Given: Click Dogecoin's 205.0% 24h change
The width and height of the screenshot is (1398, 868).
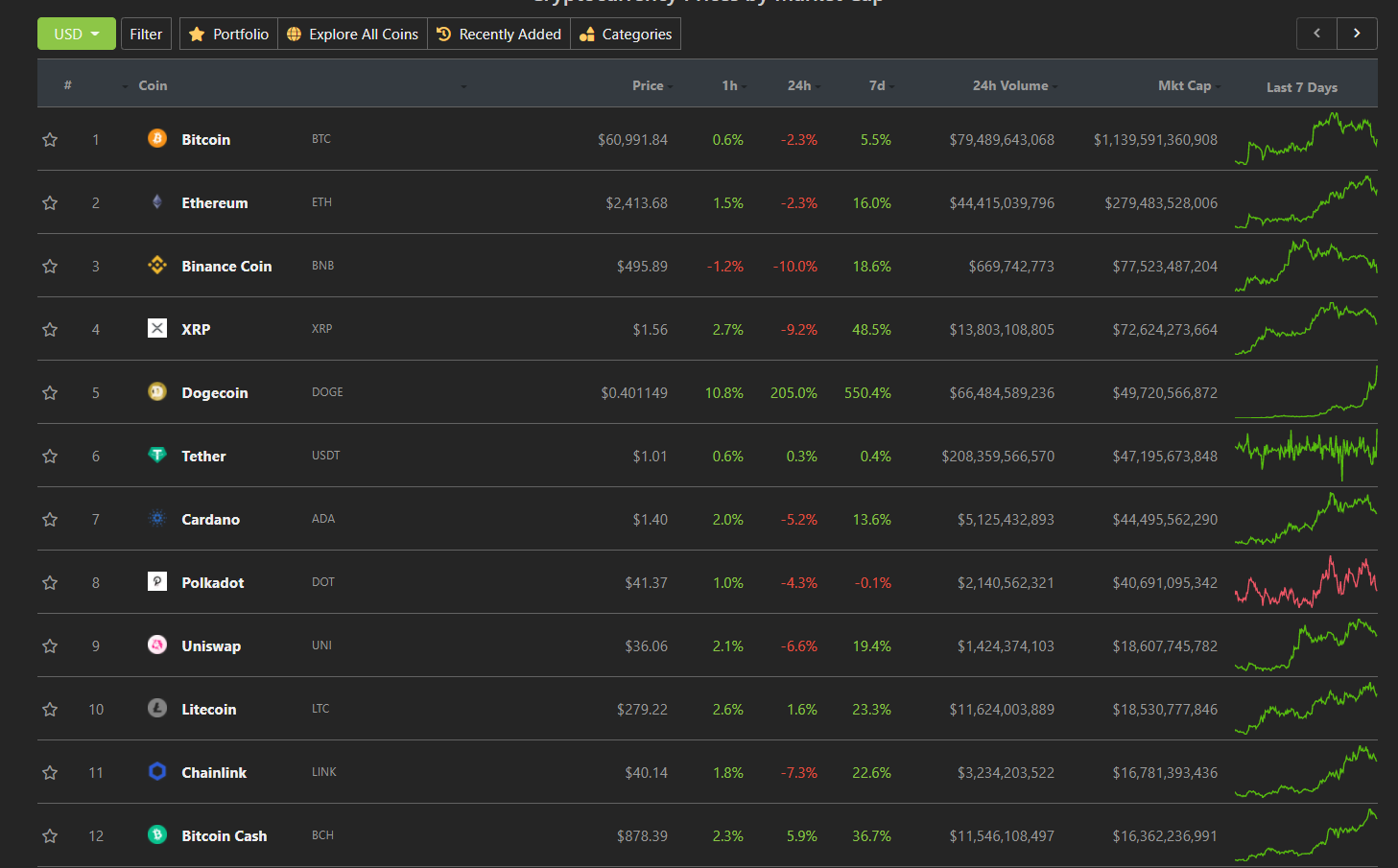Looking at the screenshot, I should click(794, 393).
